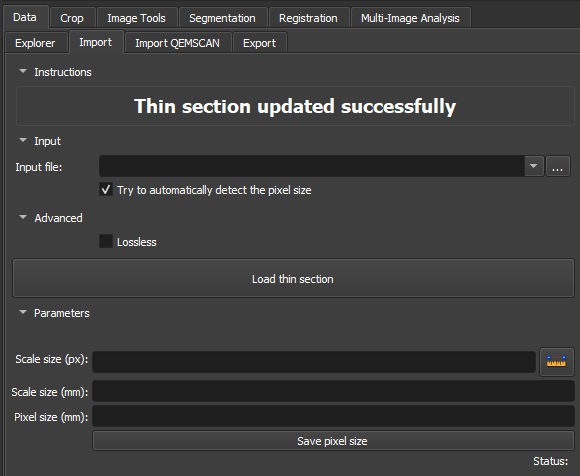
Task: Collapse the Input section
Action: pyautogui.click(x=23, y=140)
